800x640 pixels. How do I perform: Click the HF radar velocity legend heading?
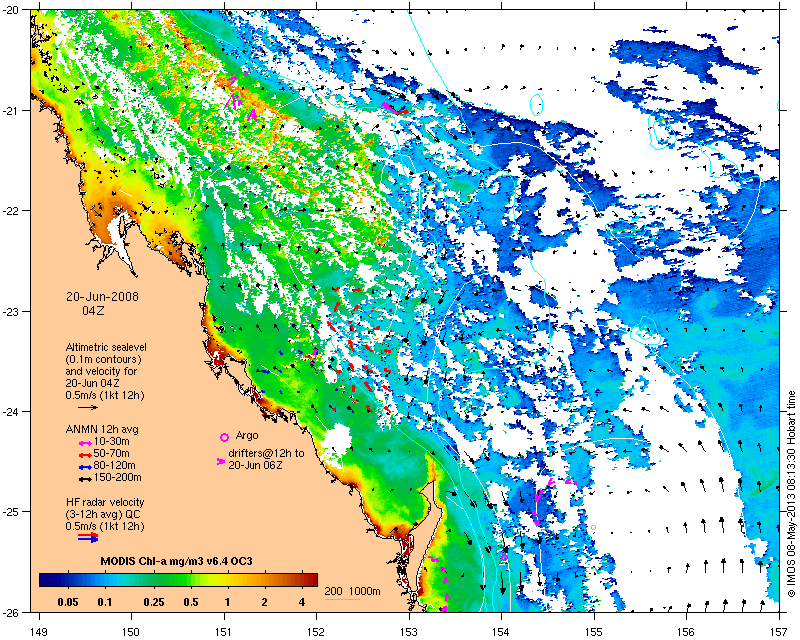point(105,502)
